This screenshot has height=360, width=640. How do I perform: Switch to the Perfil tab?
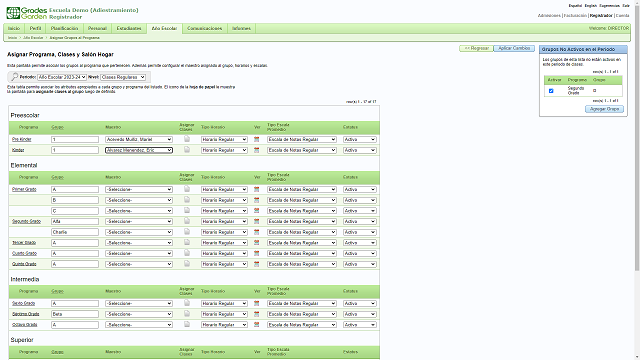click(36, 28)
